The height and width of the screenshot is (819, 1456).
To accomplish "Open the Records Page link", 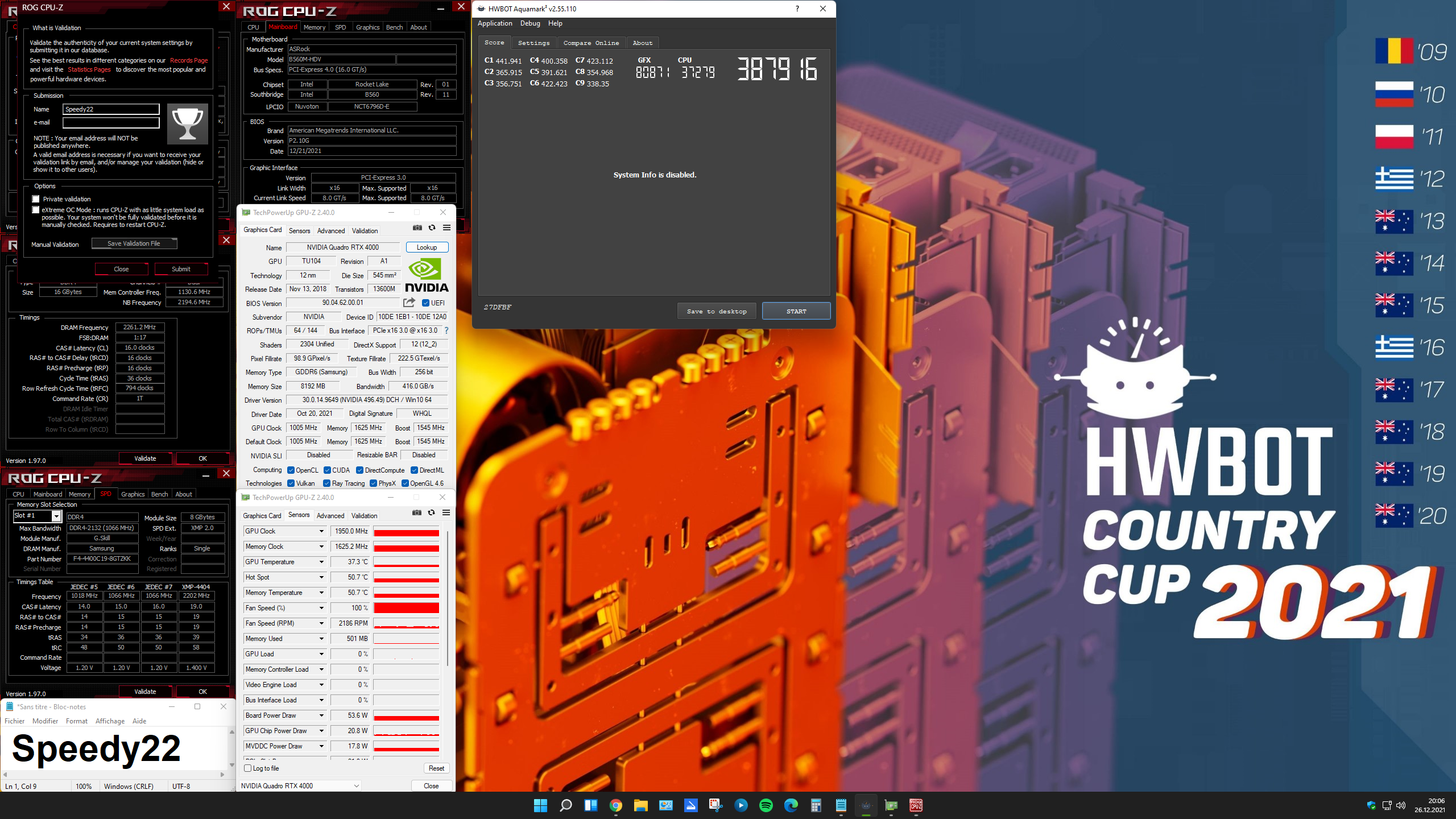I will click(189, 60).
